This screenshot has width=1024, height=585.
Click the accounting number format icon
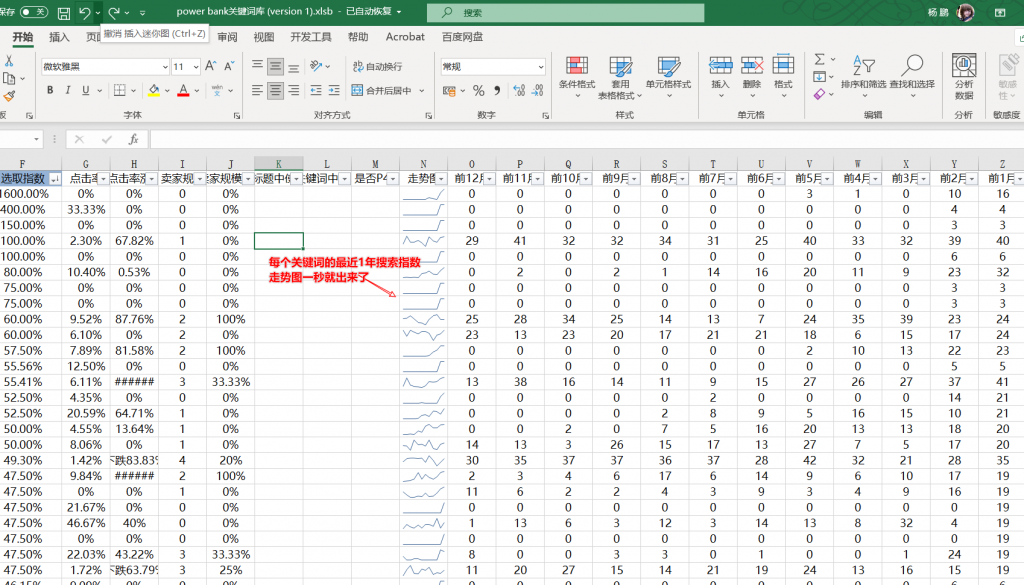click(x=449, y=91)
